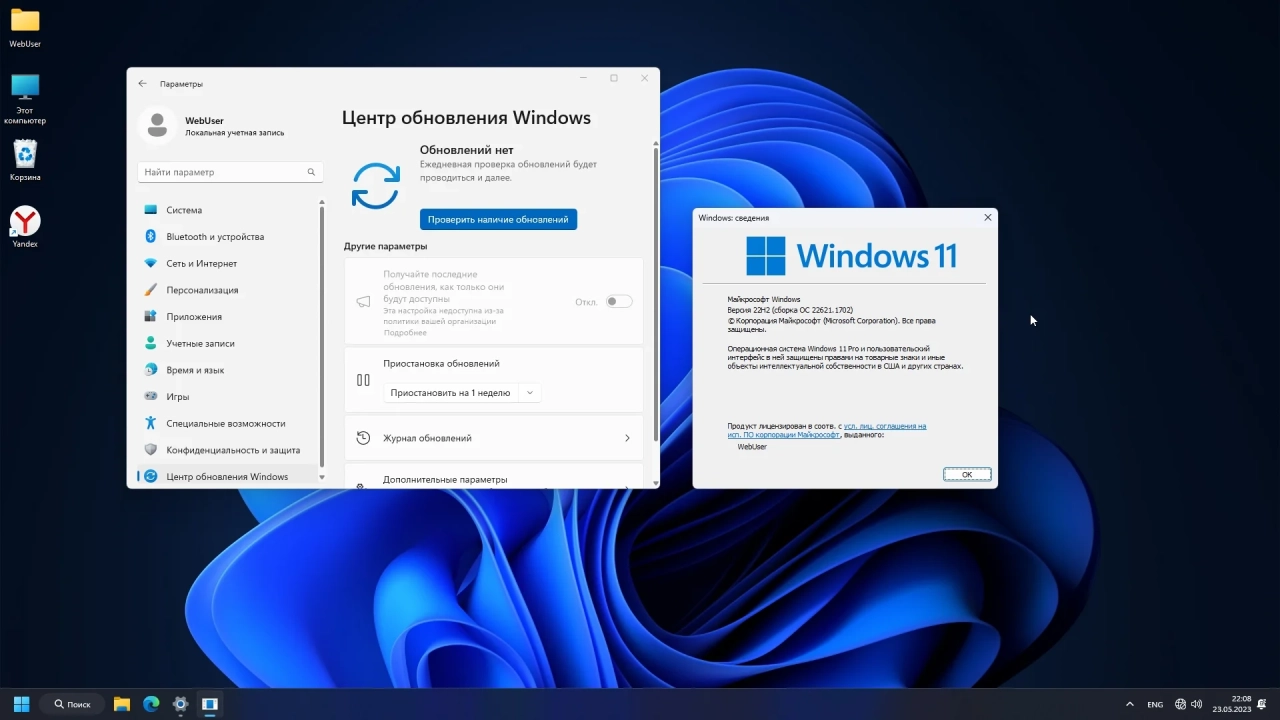Image resolution: width=1280 pixels, height=720 pixels.
Task: Click the Центр обновления Windows page title
Action: [x=466, y=118]
